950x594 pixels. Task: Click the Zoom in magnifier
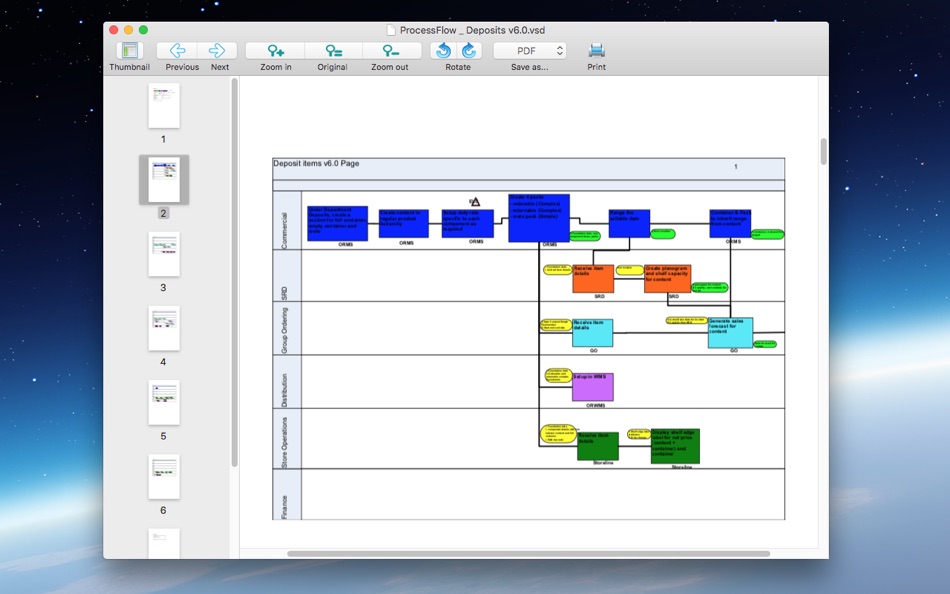coord(276,50)
